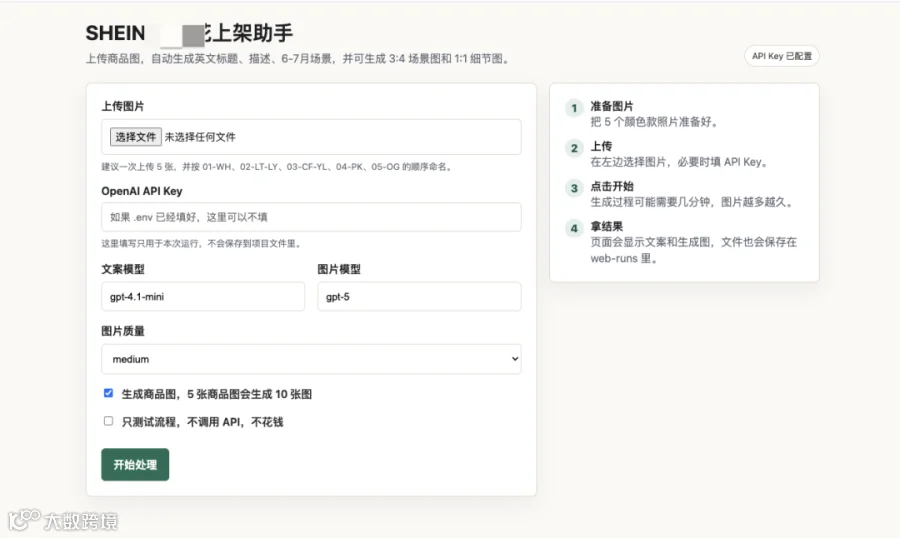Click the API Key 已配置 badge
Viewport: 900px width, 538px height.
coord(782,56)
